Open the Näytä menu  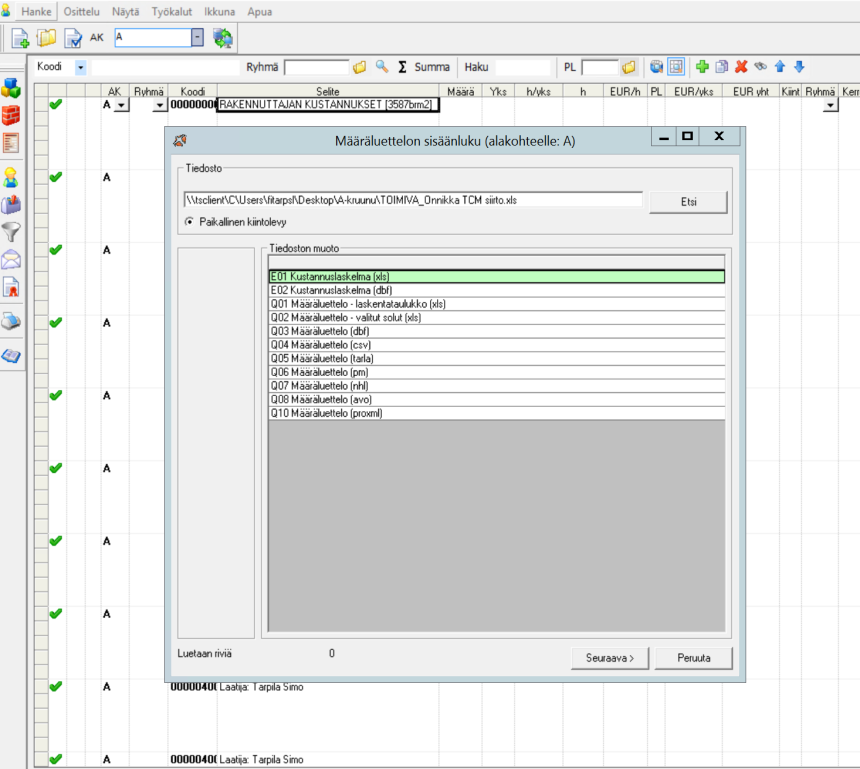(126, 12)
